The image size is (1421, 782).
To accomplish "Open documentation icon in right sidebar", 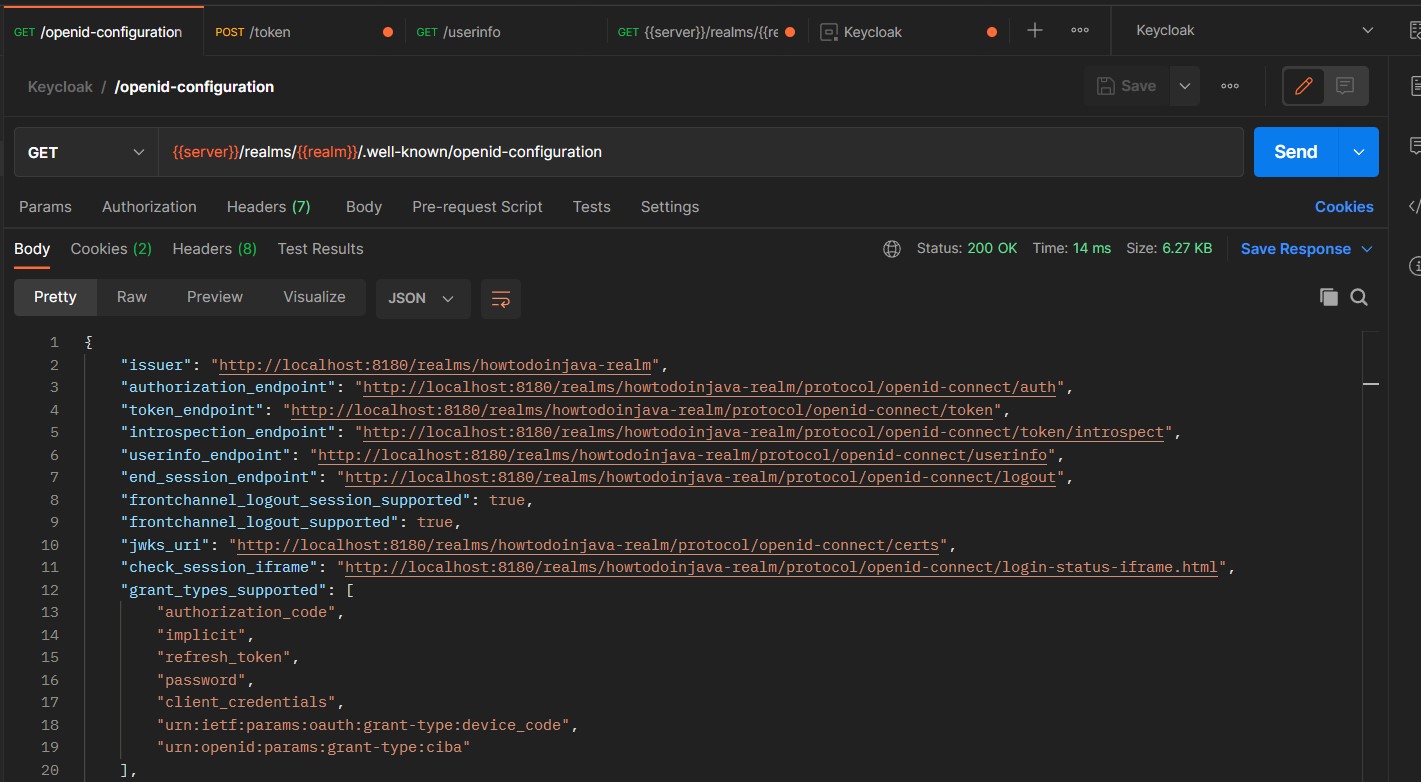I will click(1414, 87).
